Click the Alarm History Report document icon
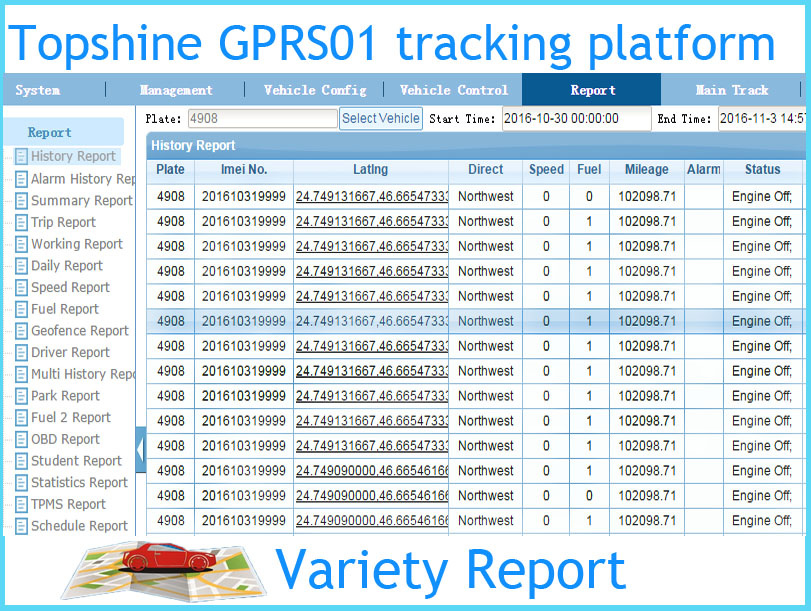 pyautogui.click(x=21, y=179)
